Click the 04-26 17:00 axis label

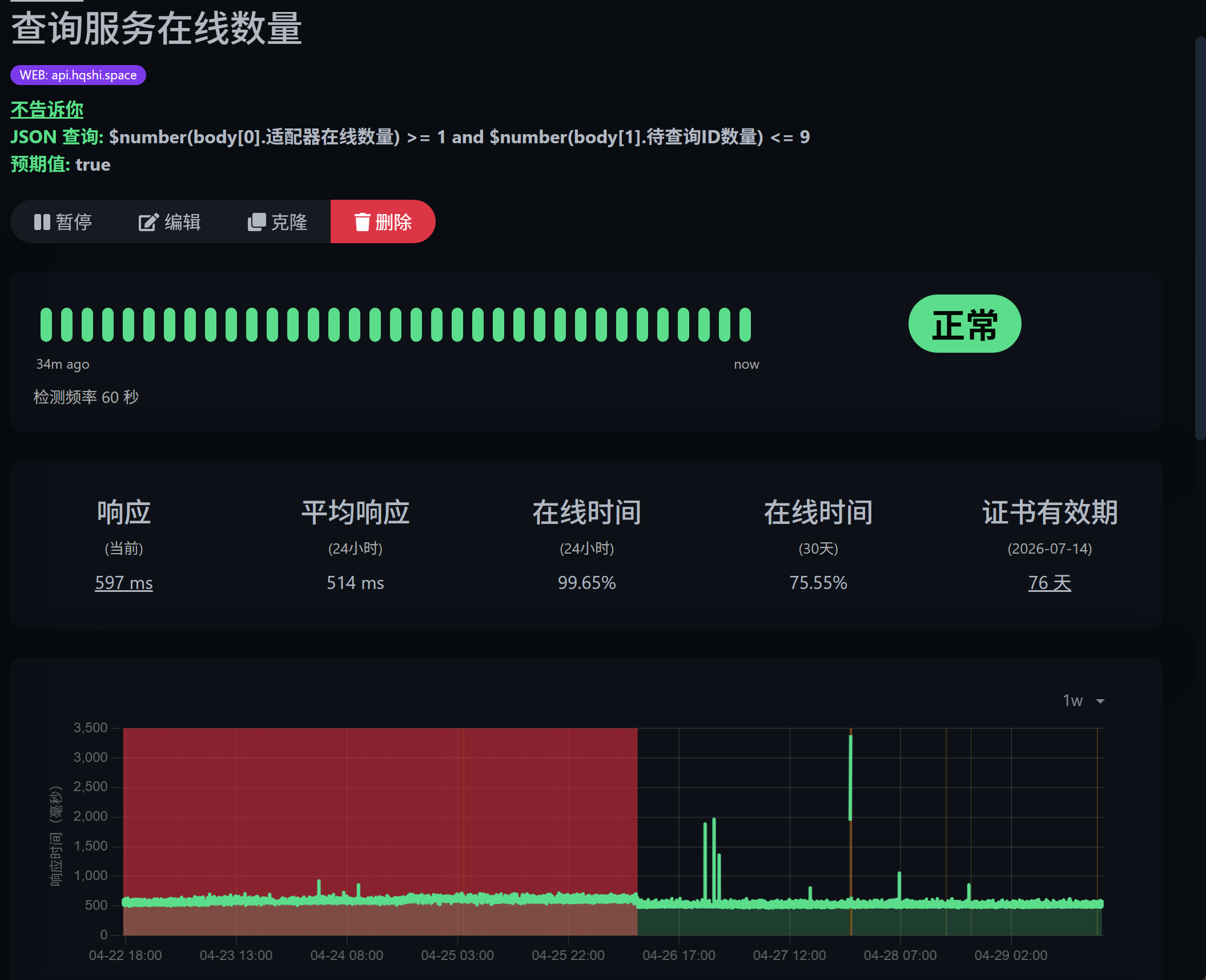click(678, 955)
